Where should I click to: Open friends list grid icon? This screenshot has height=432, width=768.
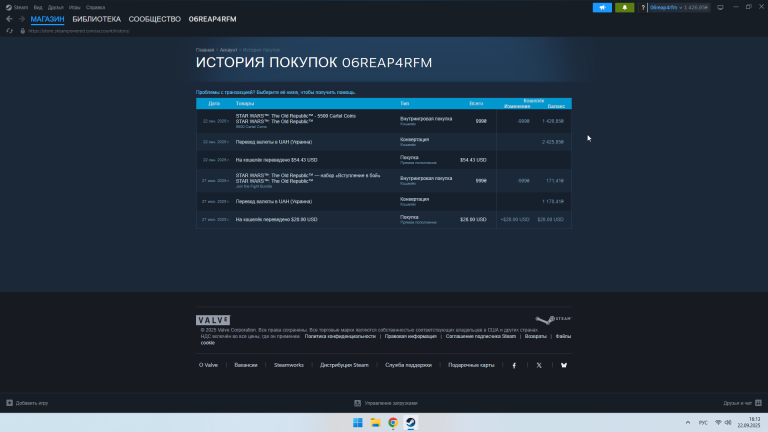coord(758,403)
